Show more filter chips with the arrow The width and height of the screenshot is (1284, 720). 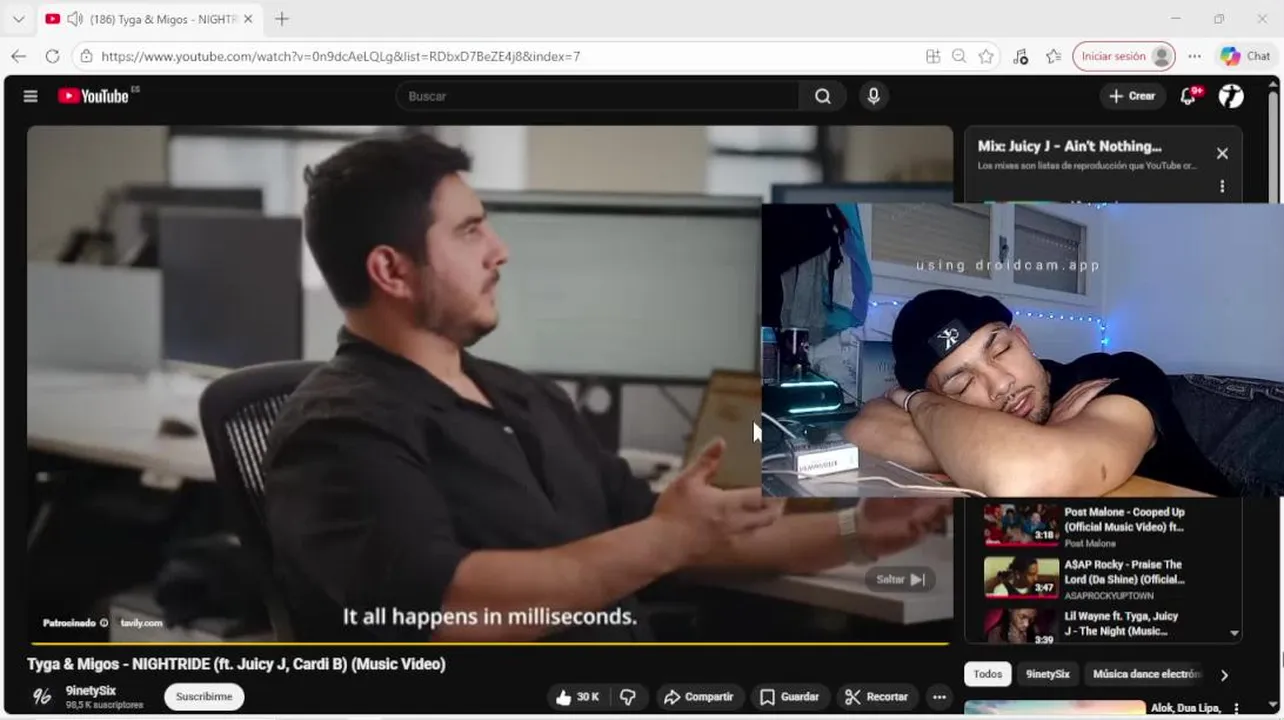1224,675
